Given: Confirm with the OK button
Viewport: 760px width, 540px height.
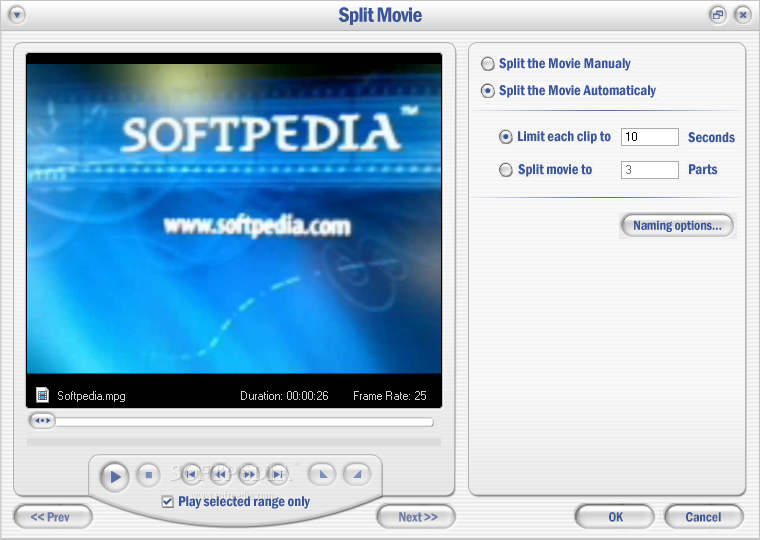Looking at the screenshot, I should (x=615, y=517).
